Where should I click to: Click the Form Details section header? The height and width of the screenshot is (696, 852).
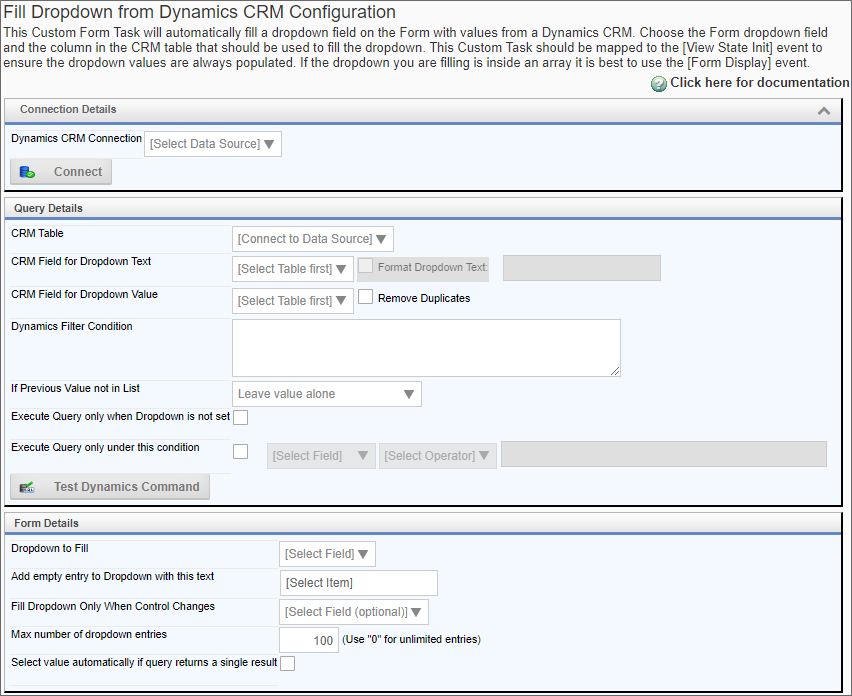tap(423, 523)
